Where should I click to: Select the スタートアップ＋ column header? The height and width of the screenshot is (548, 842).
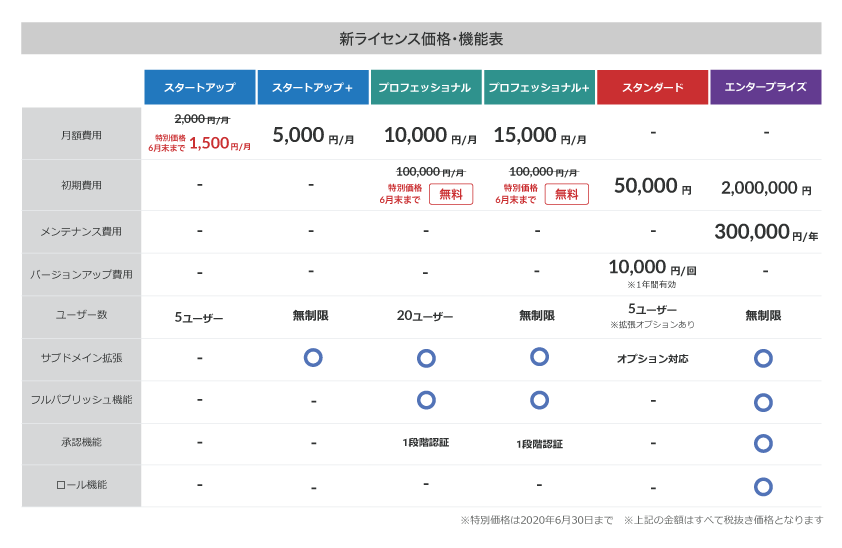[312, 87]
